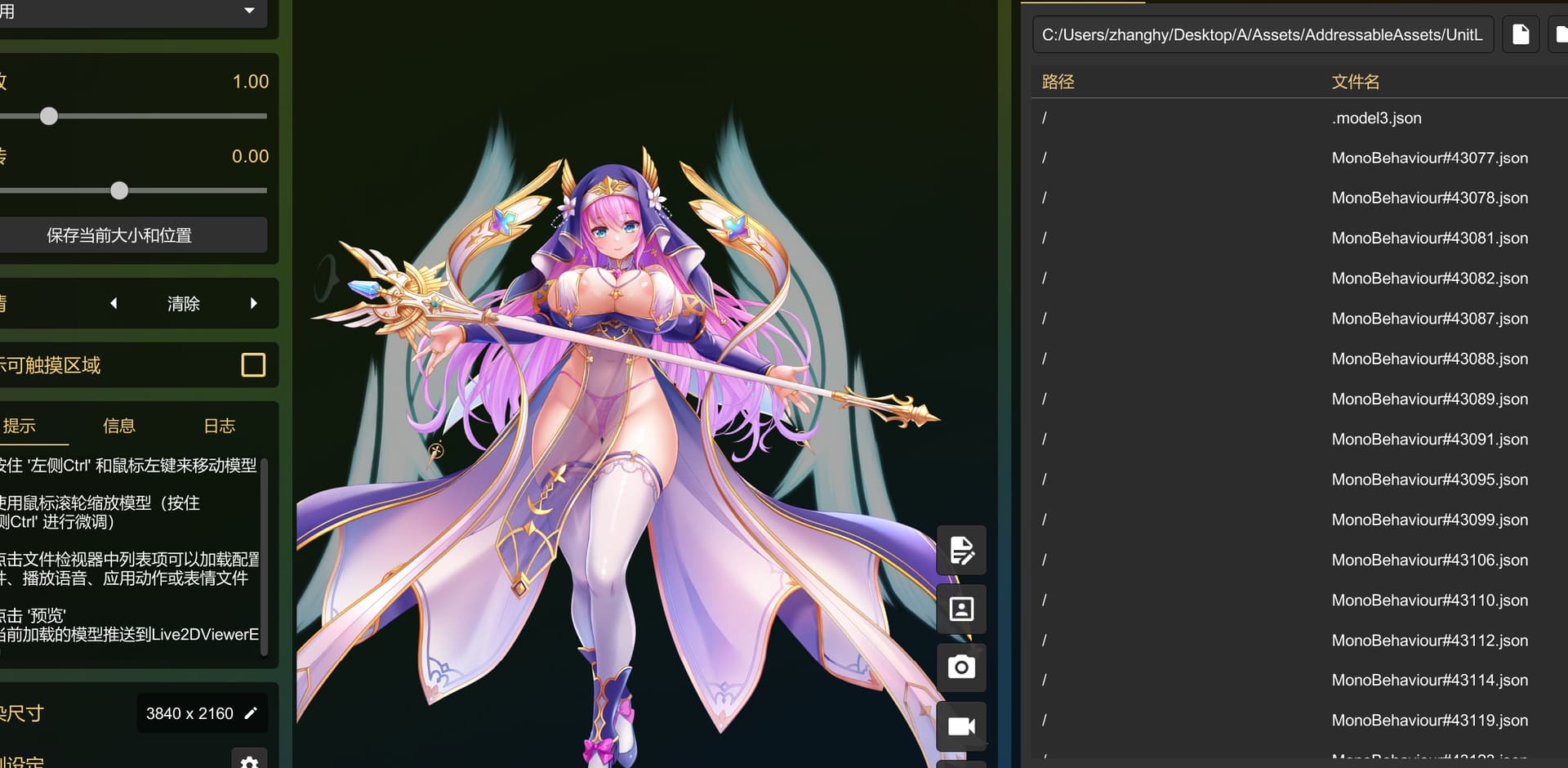The image size is (1568, 768).
Task: Edit the 3840 x 2160 size pencil icon
Action: point(251,713)
